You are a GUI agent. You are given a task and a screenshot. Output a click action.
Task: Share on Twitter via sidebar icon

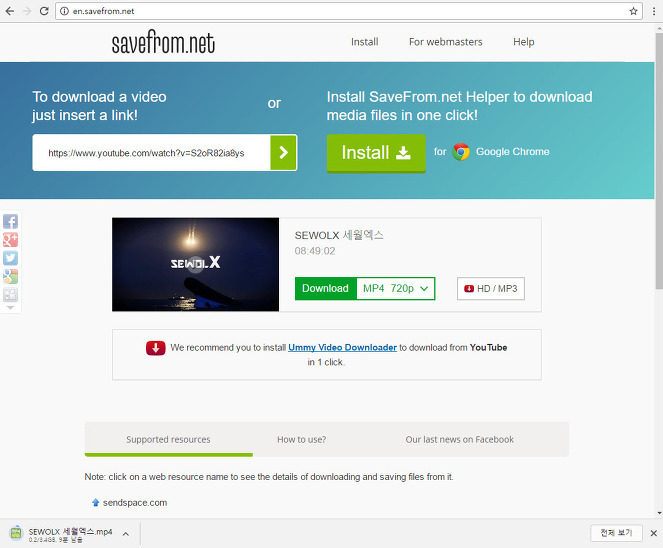[x=11, y=258]
